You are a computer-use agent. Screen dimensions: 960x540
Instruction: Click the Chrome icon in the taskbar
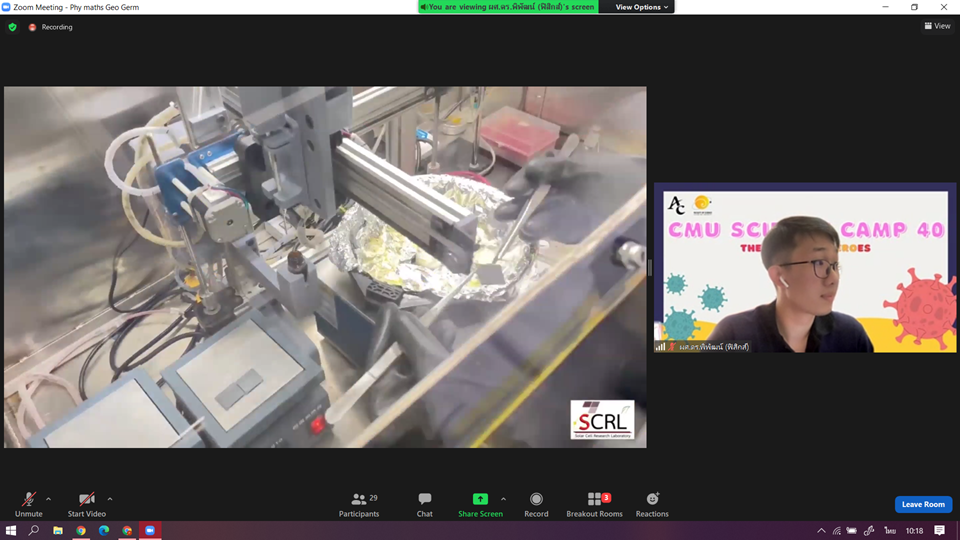(x=80, y=531)
